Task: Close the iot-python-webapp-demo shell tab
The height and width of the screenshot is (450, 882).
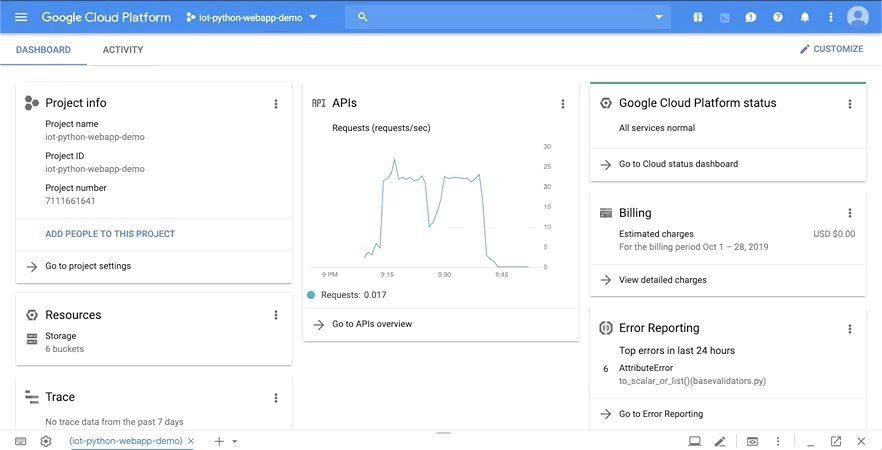Action: [191, 441]
